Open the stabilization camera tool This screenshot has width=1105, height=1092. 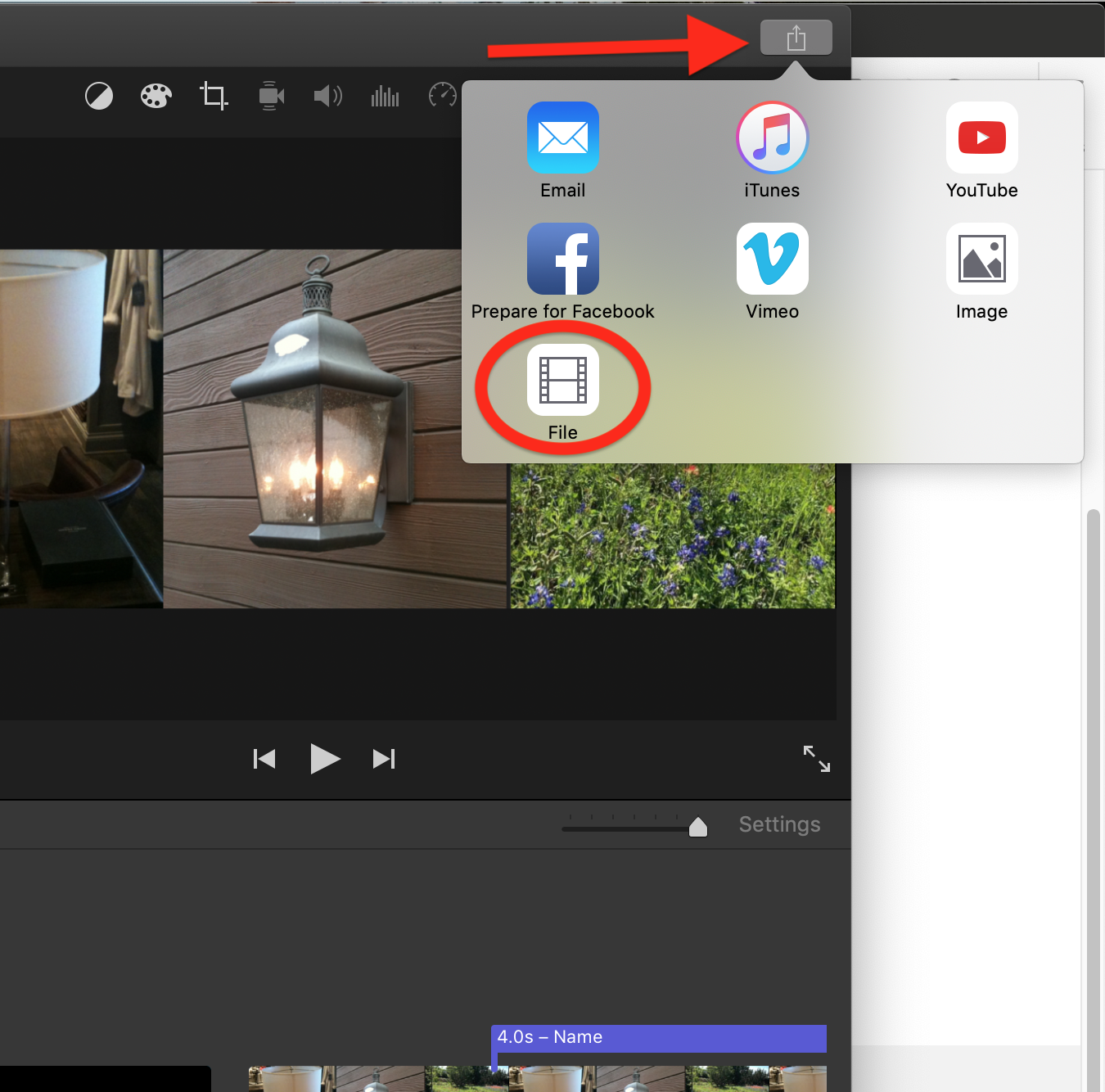(271, 97)
